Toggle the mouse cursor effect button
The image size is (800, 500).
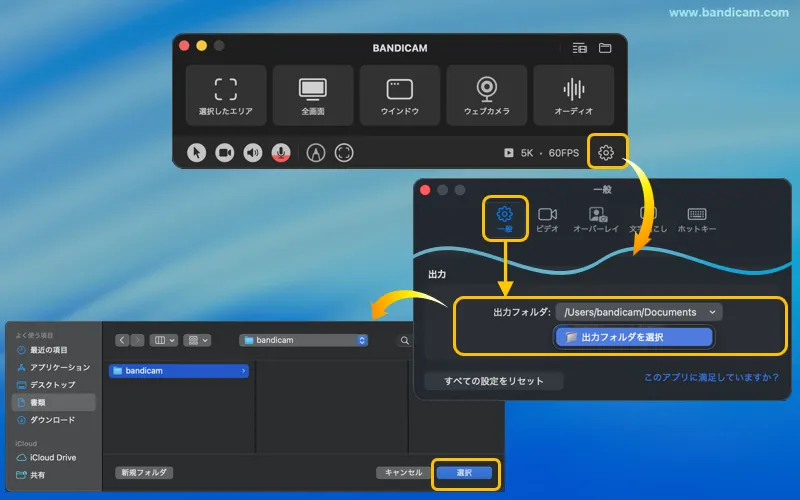click(x=196, y=153)
